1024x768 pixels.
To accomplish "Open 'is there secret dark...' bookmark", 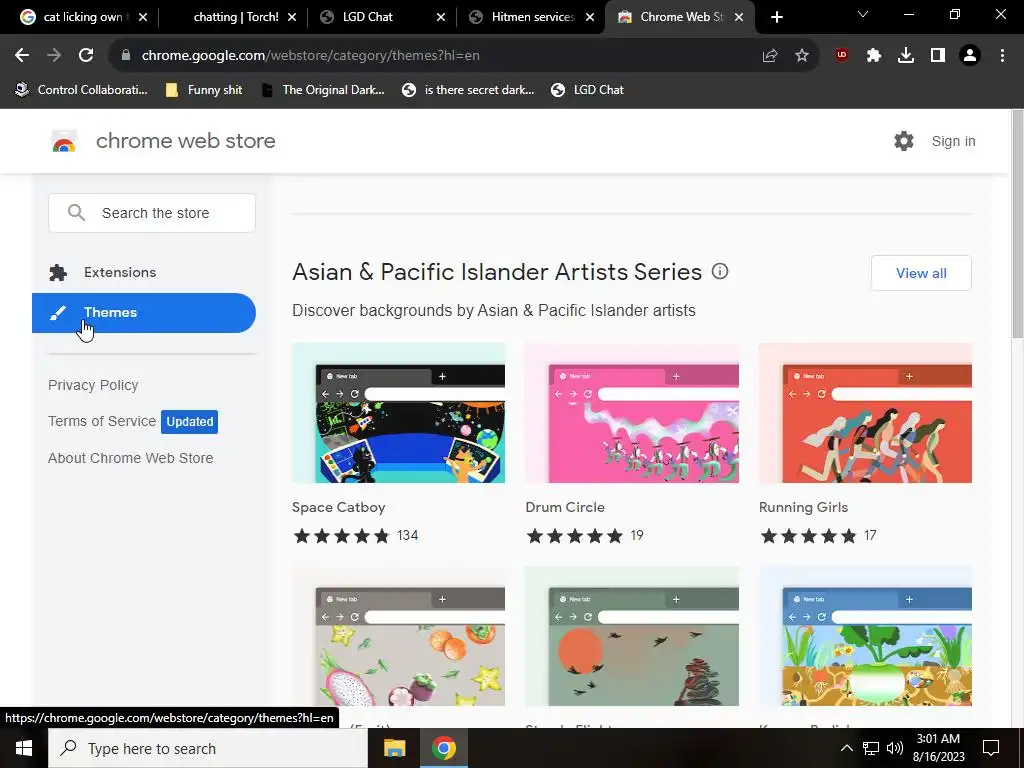I will coord(468,90).
